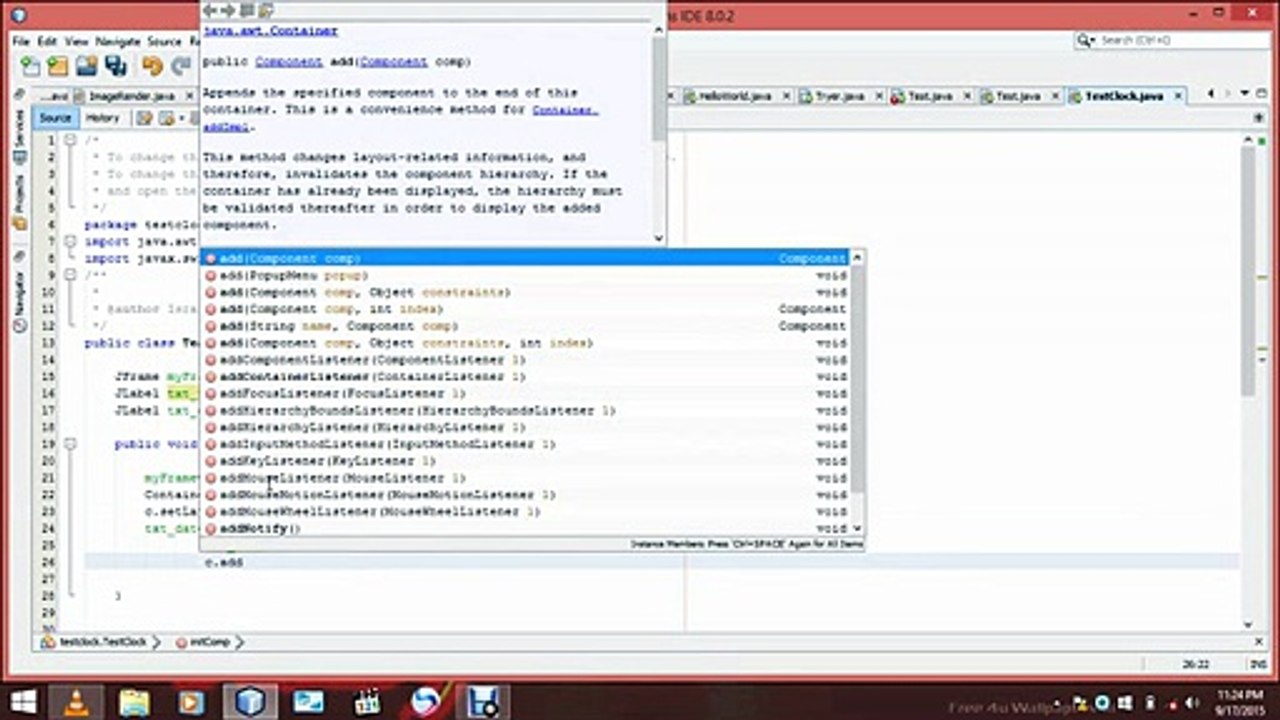This screenshot has height=720, width=1280.
Task: Click the New Project toolbar icon
Action: 58,66
